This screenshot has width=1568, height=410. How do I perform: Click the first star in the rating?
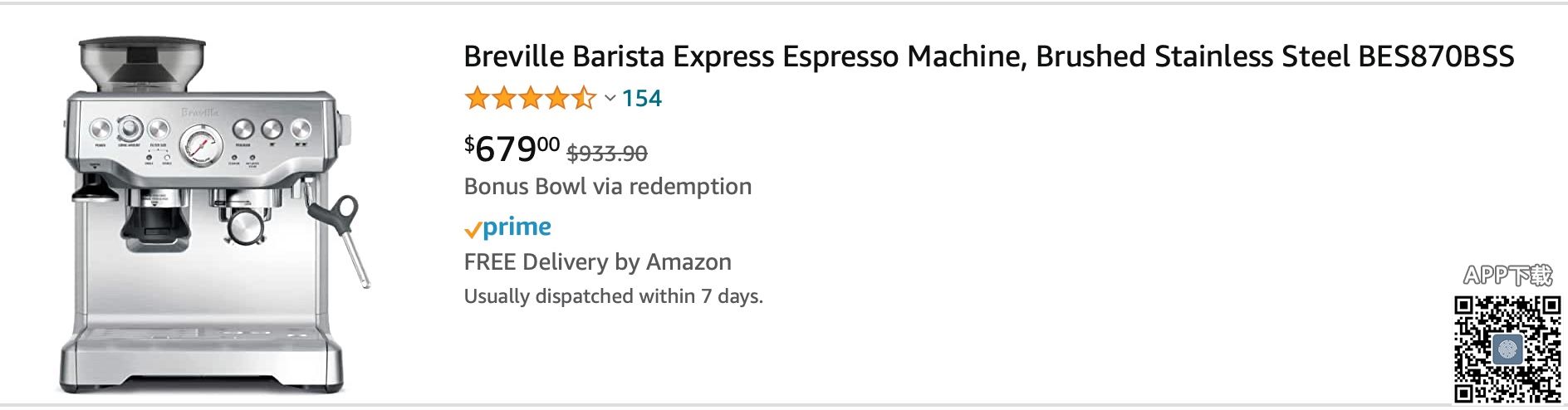[477, 99]
